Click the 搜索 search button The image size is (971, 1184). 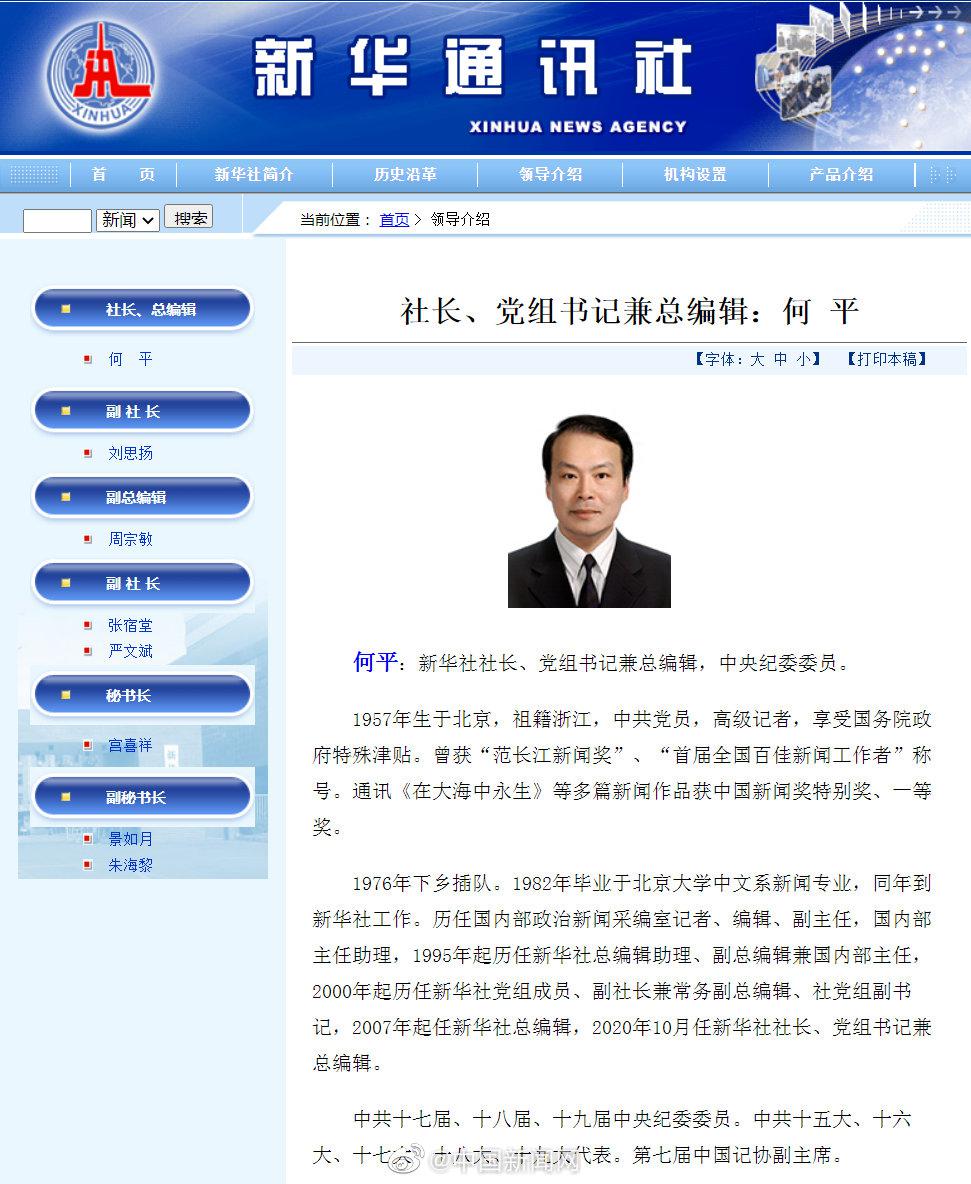point(189,217)
